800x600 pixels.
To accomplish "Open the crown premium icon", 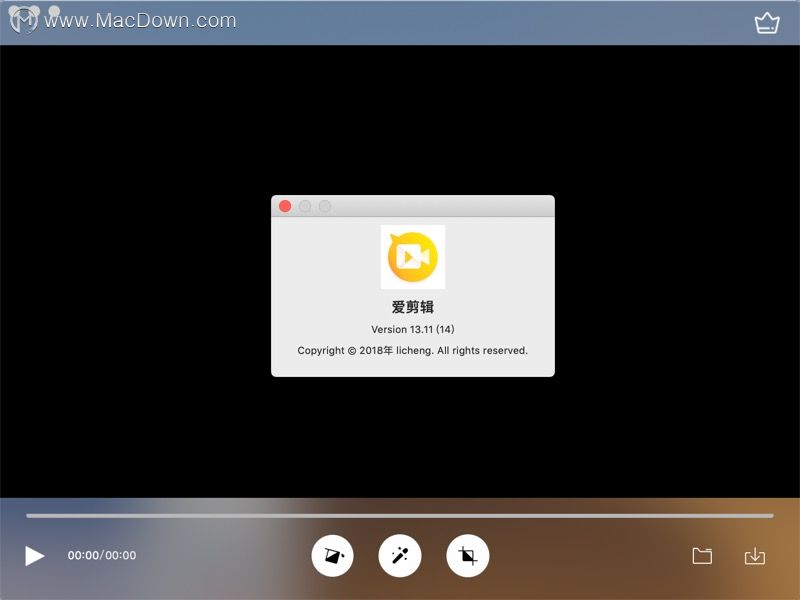I will [767, 23].
